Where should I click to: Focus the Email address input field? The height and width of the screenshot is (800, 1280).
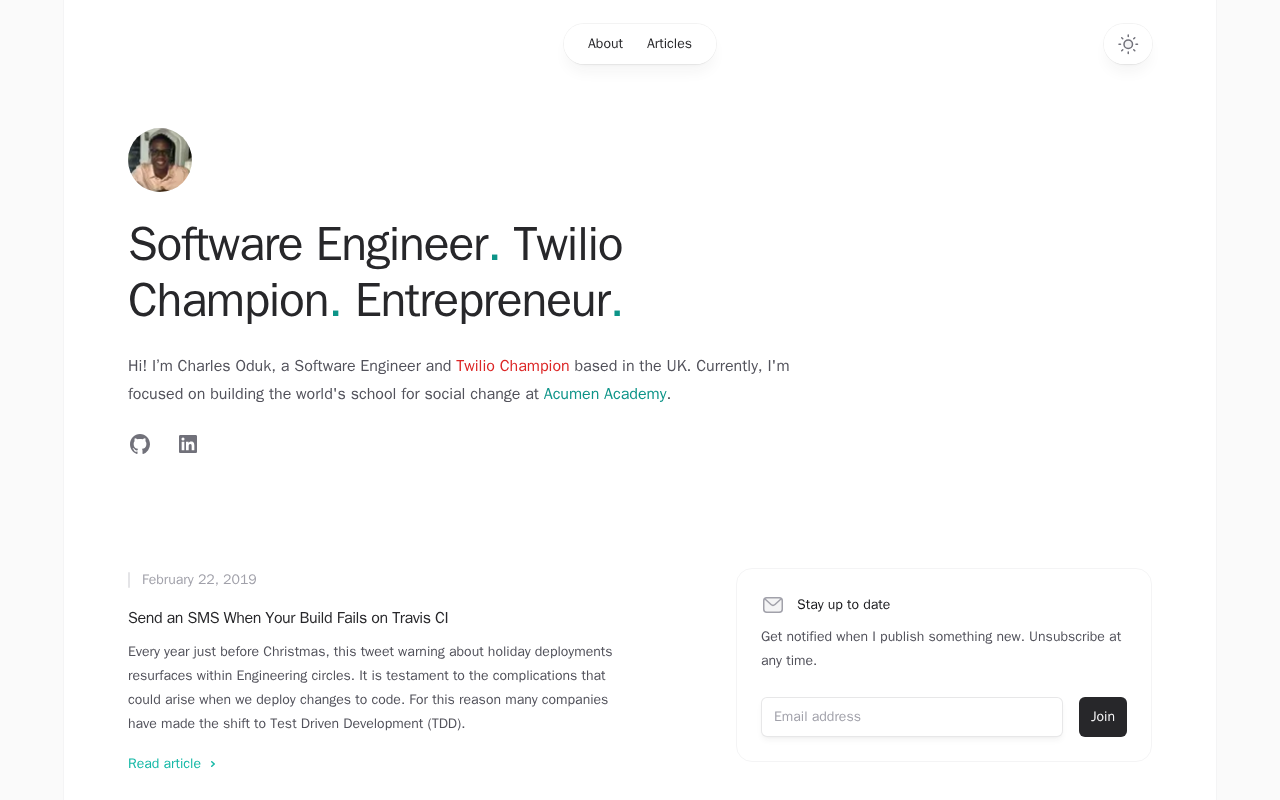[911, 717]
